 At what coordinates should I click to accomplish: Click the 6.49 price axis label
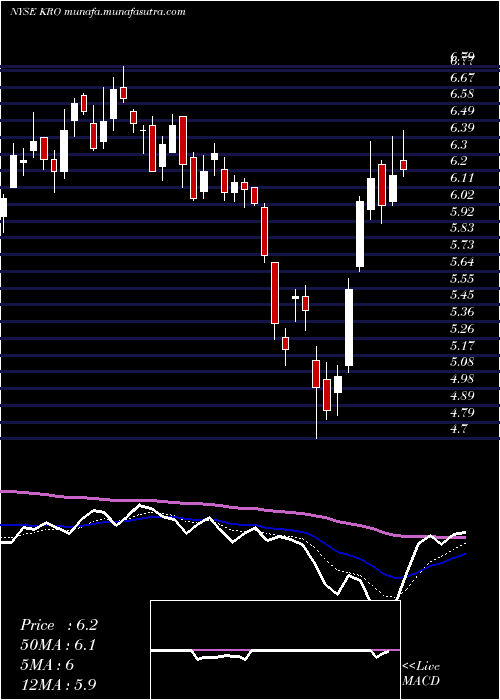coord(462,111)
